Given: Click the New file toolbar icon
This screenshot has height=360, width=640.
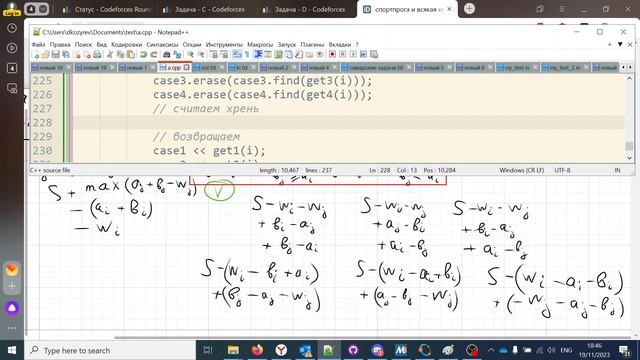Looking at the screenshot, I should tap(36, 54).
